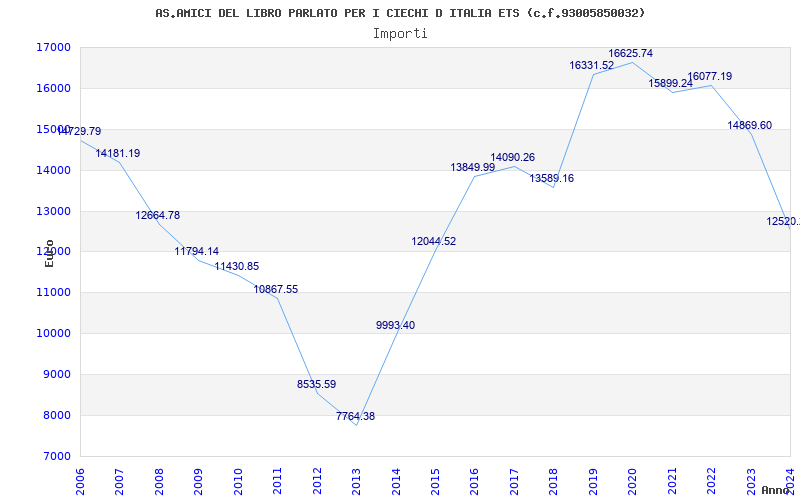The image size is (800, 500).
Task: Click x-axis year 2022
Action: point(711,481)
